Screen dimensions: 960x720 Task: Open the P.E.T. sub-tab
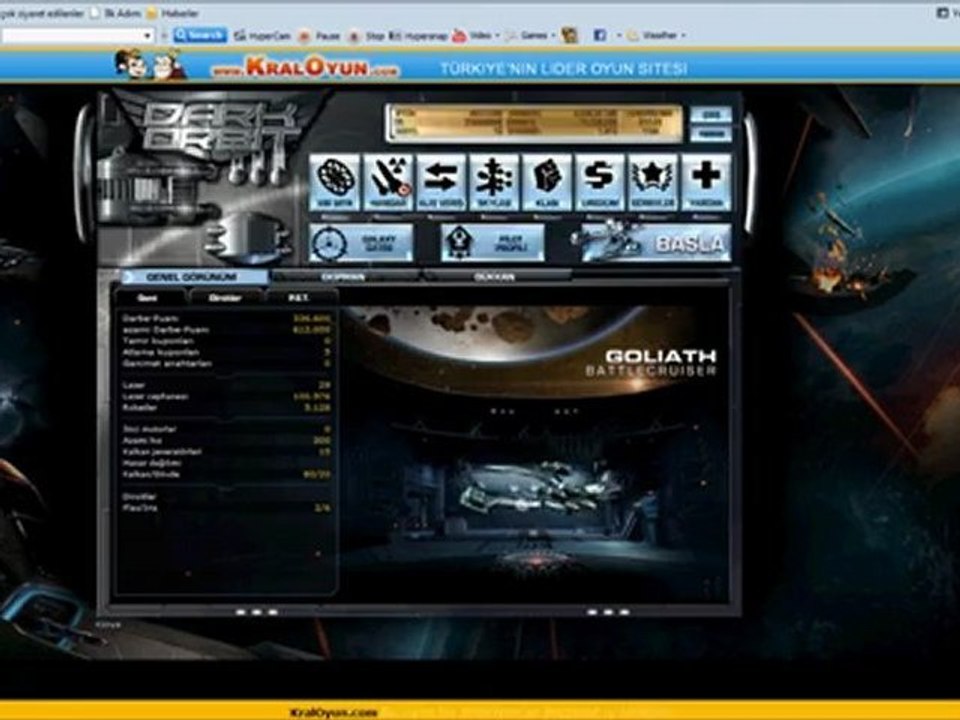click(299, 298)
